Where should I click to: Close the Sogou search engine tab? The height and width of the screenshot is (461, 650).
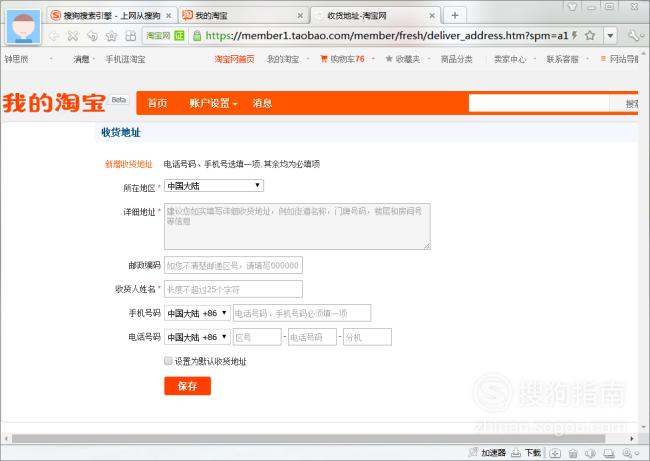click(169, 16)
